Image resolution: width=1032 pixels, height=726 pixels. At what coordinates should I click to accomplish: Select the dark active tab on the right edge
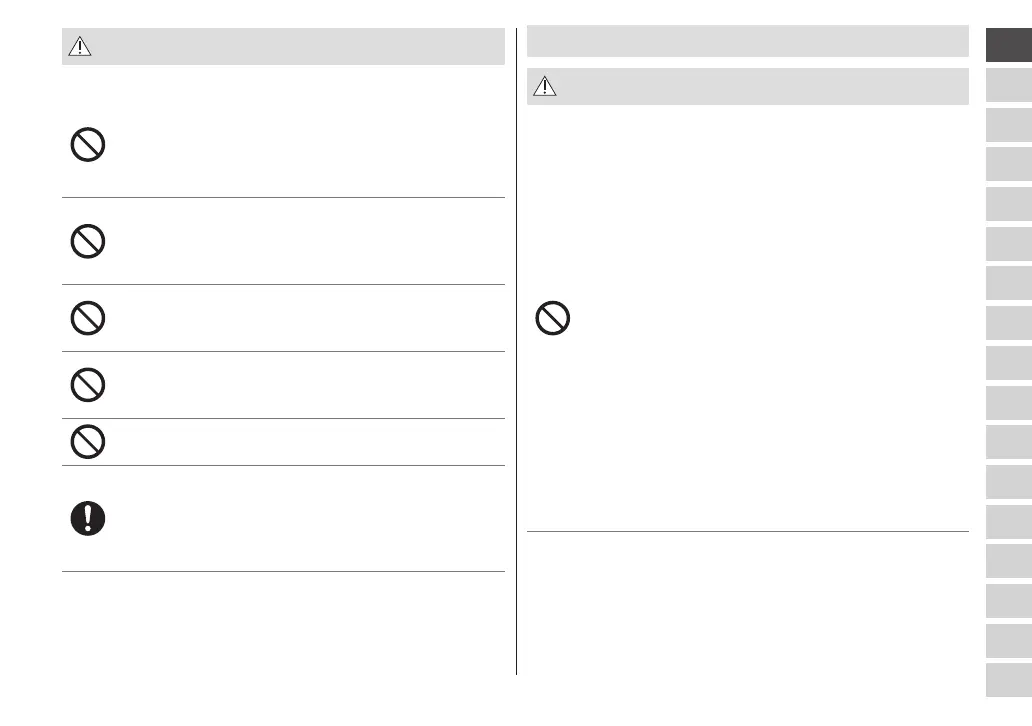[1008, 45]
